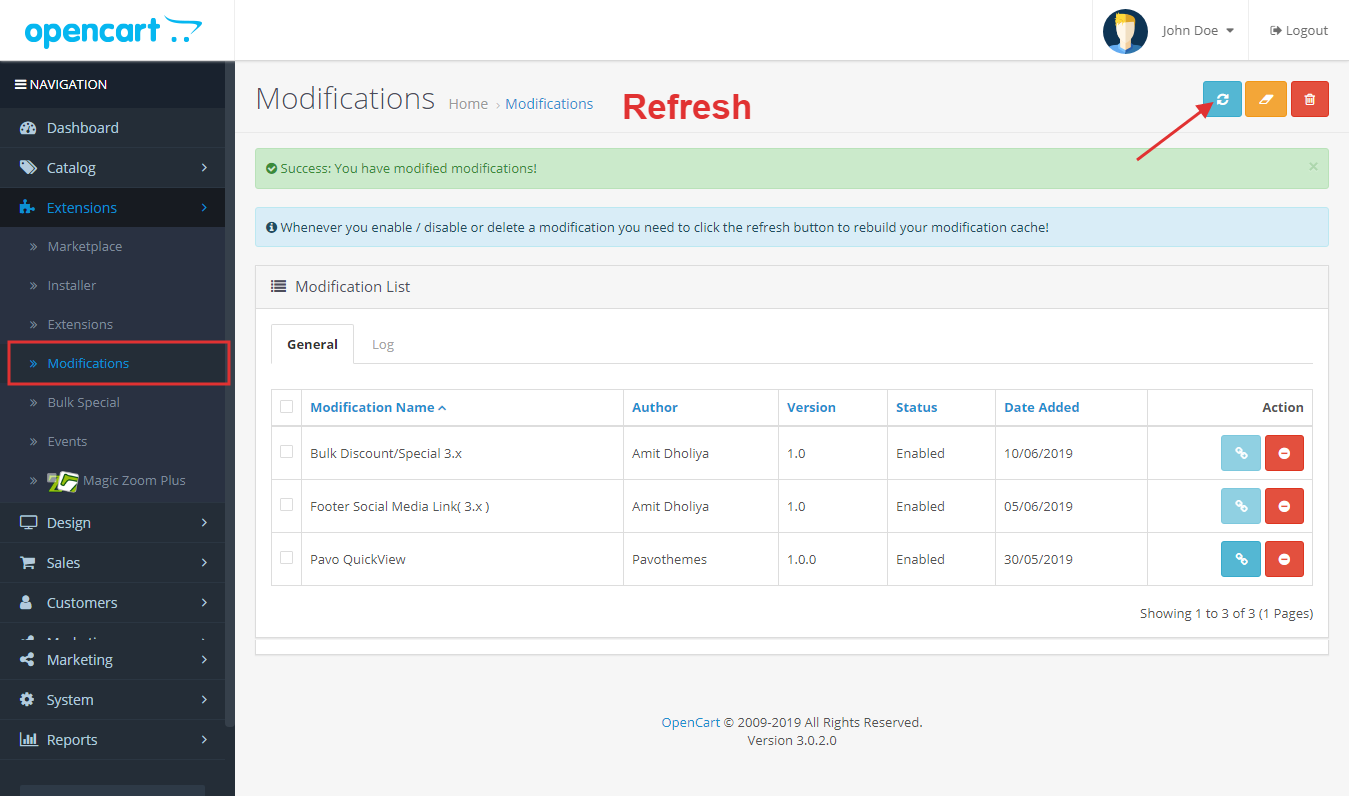
Task: Sort by Author column header
Action: coord(655,407)
